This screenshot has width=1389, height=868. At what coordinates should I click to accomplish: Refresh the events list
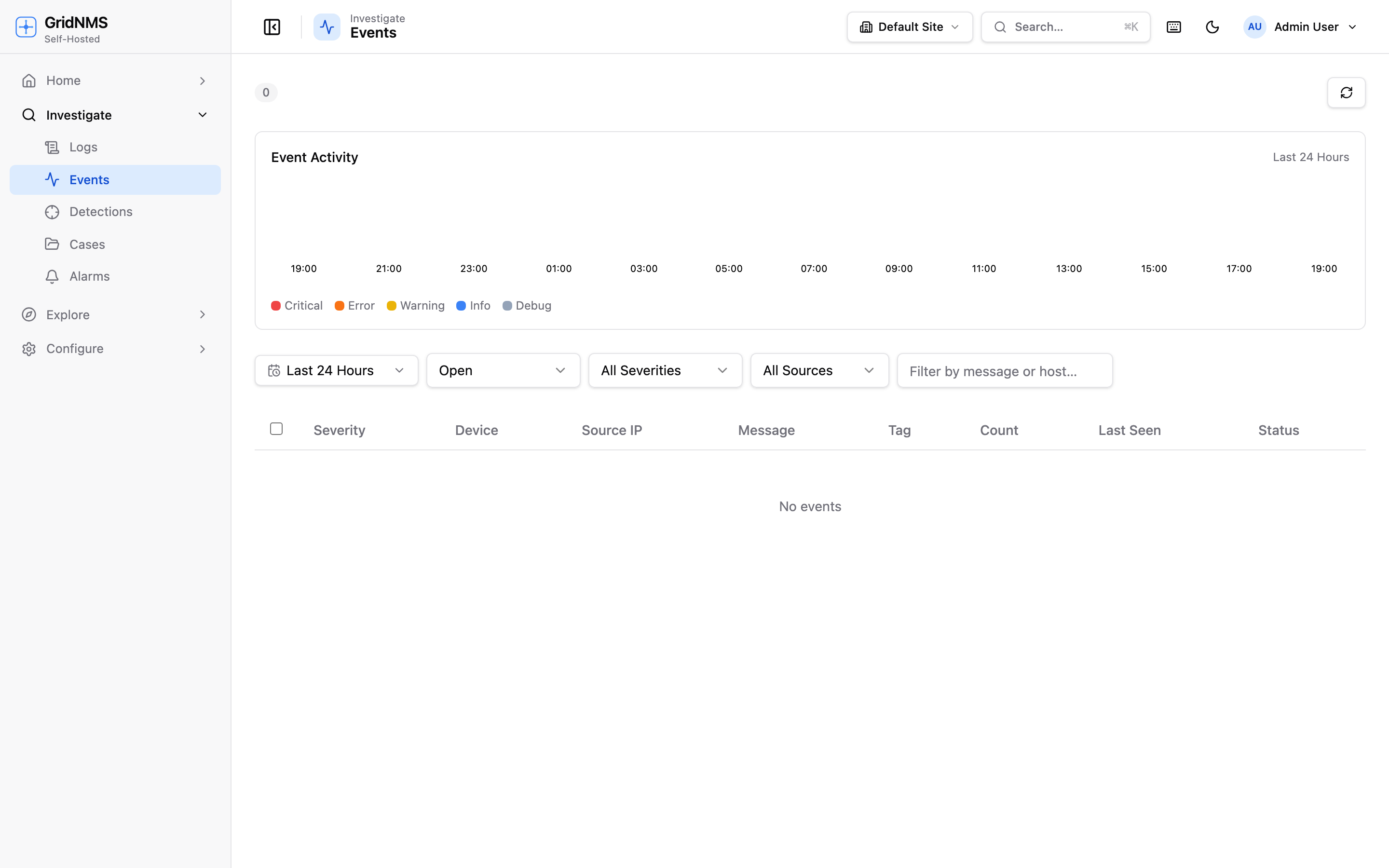click(x=1346, y=93)
